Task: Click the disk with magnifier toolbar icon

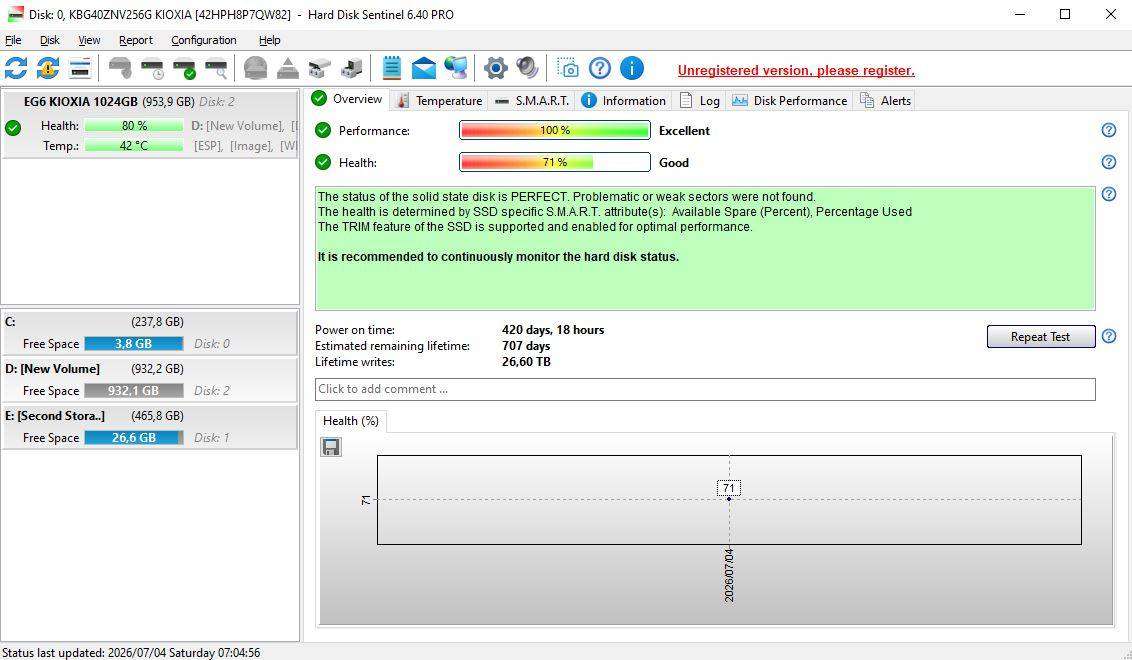Action: pyautogui.click(x=217, y=69)
